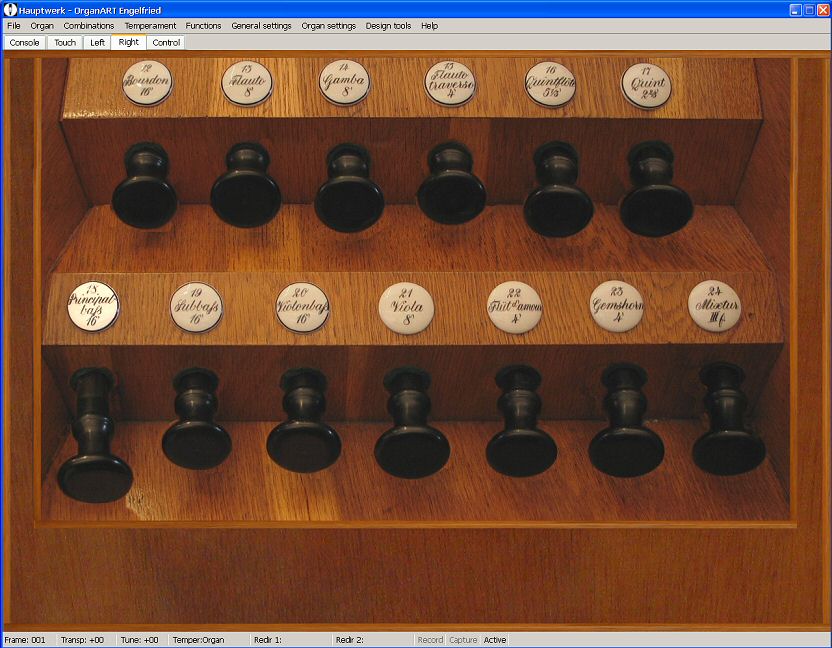Engage the Subbass 16' stop knob
832x648 pixels.
197,442
